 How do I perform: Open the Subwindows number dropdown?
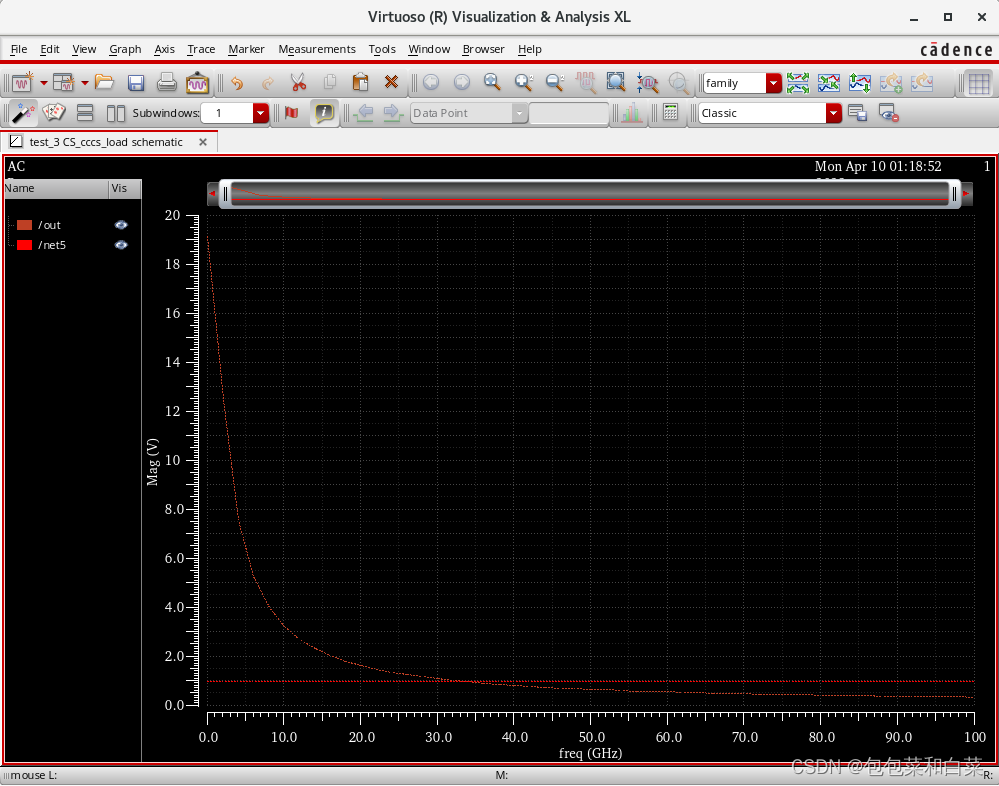click(x=260, y=113)
